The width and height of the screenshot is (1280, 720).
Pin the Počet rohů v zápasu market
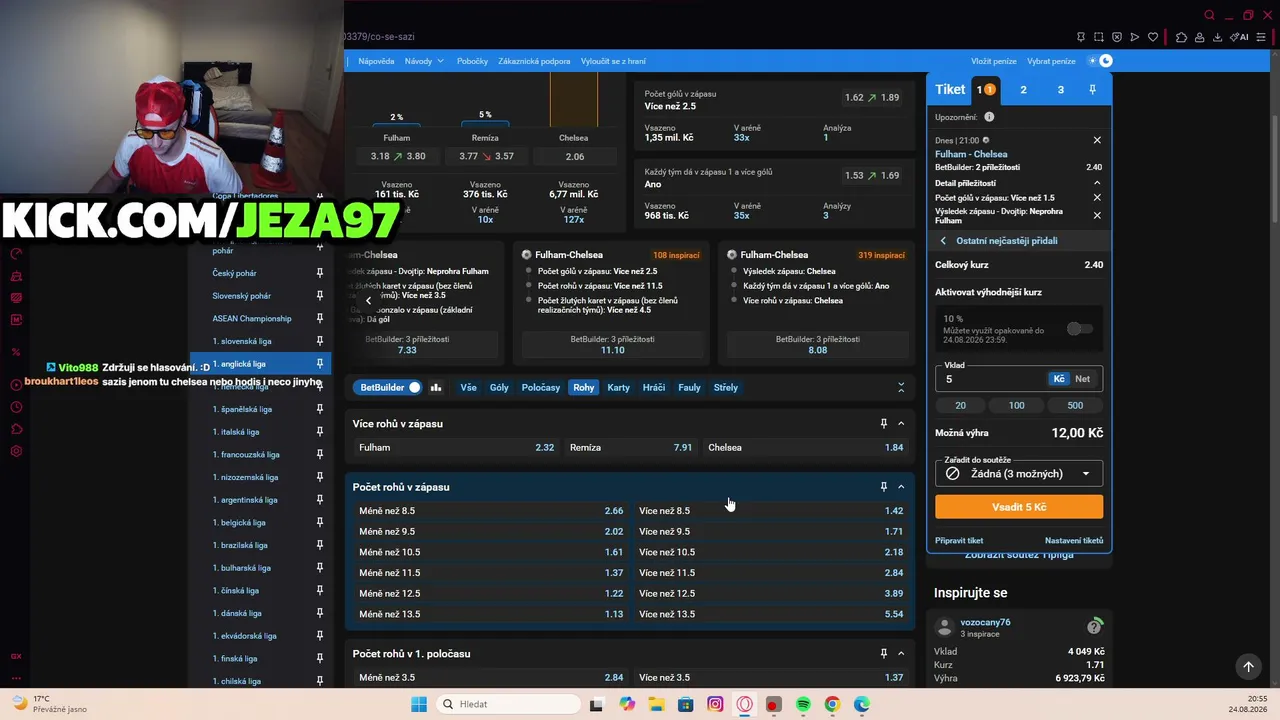[x=883, y=487]
